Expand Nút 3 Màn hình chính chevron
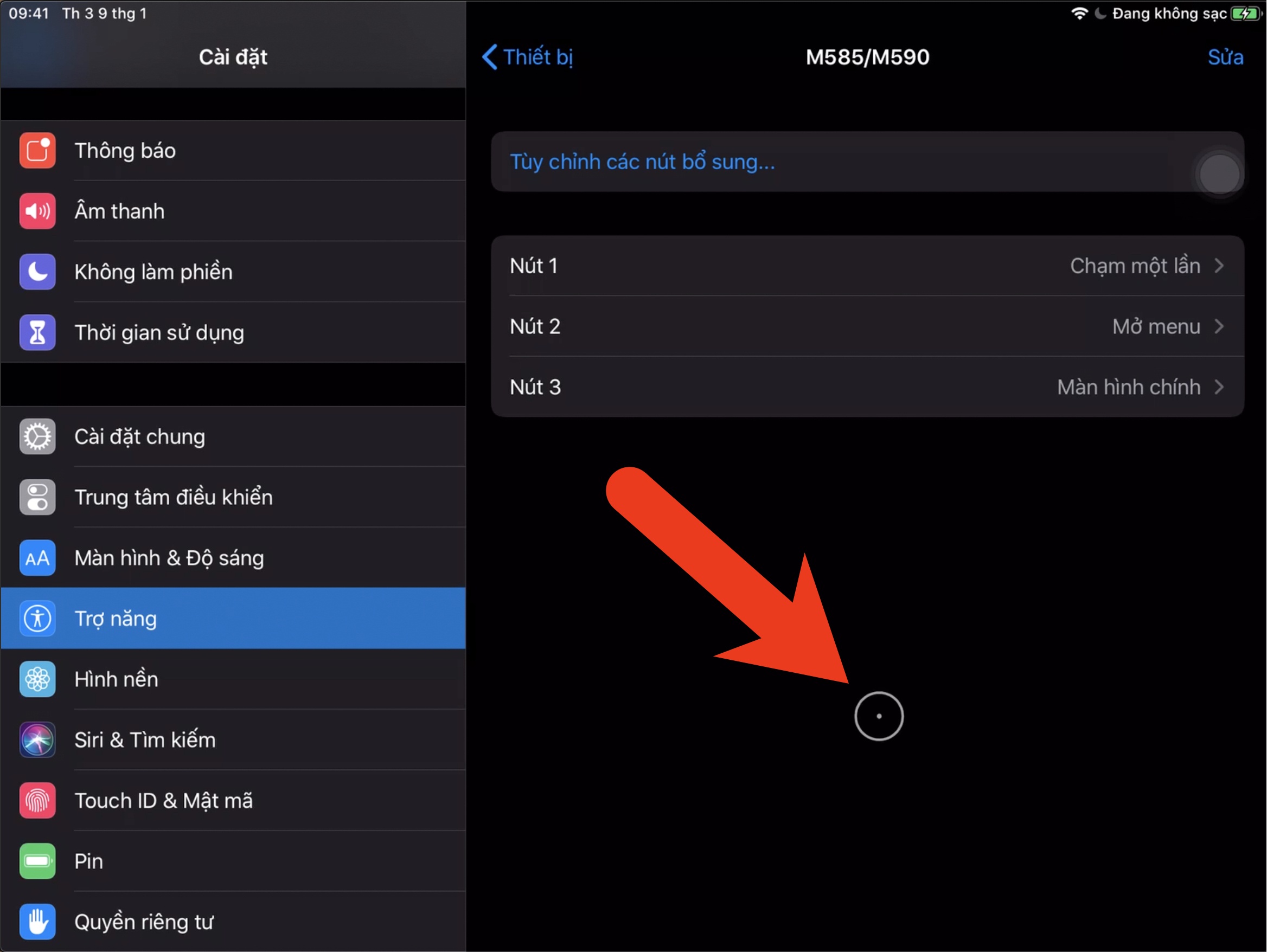Screen dimensions: 1267x952 pos(1220,388)
